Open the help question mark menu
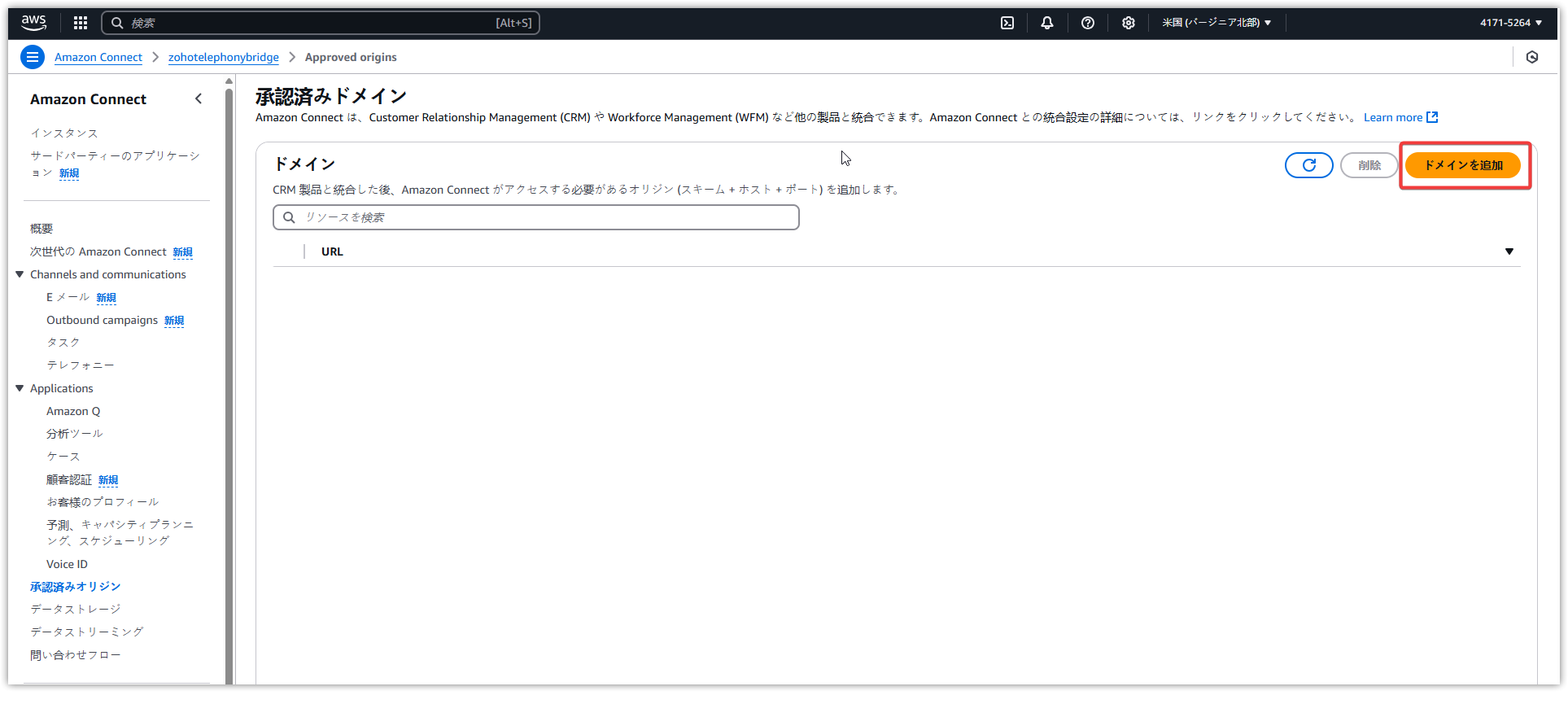Image resolution: width=1568 pixels, height=717 pixels. click(1088, 23)
